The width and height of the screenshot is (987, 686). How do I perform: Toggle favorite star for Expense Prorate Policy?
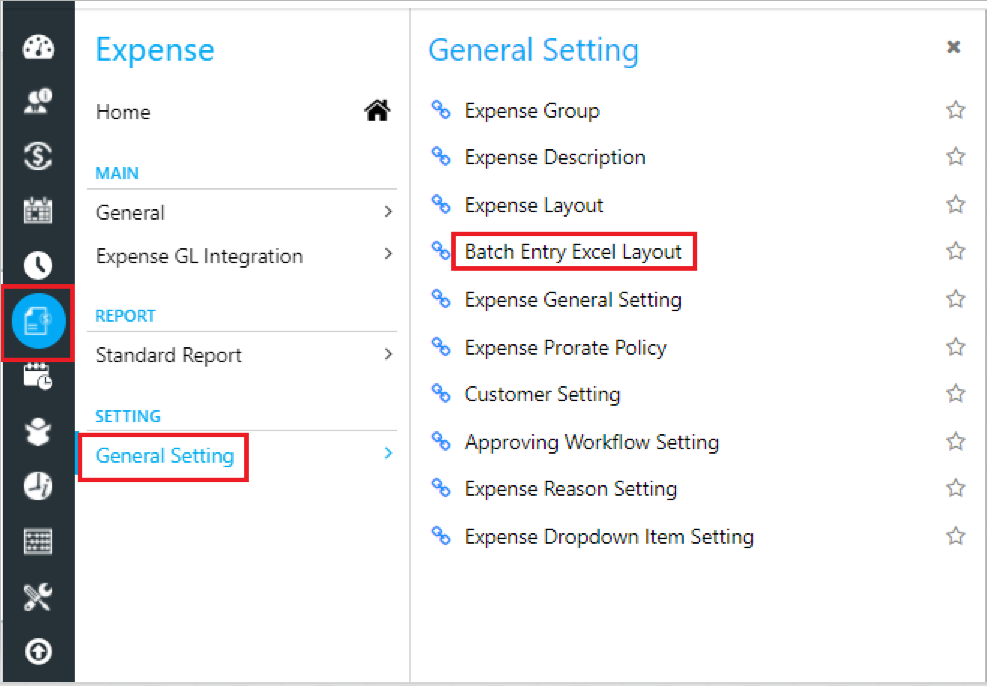tap(955, 347)
